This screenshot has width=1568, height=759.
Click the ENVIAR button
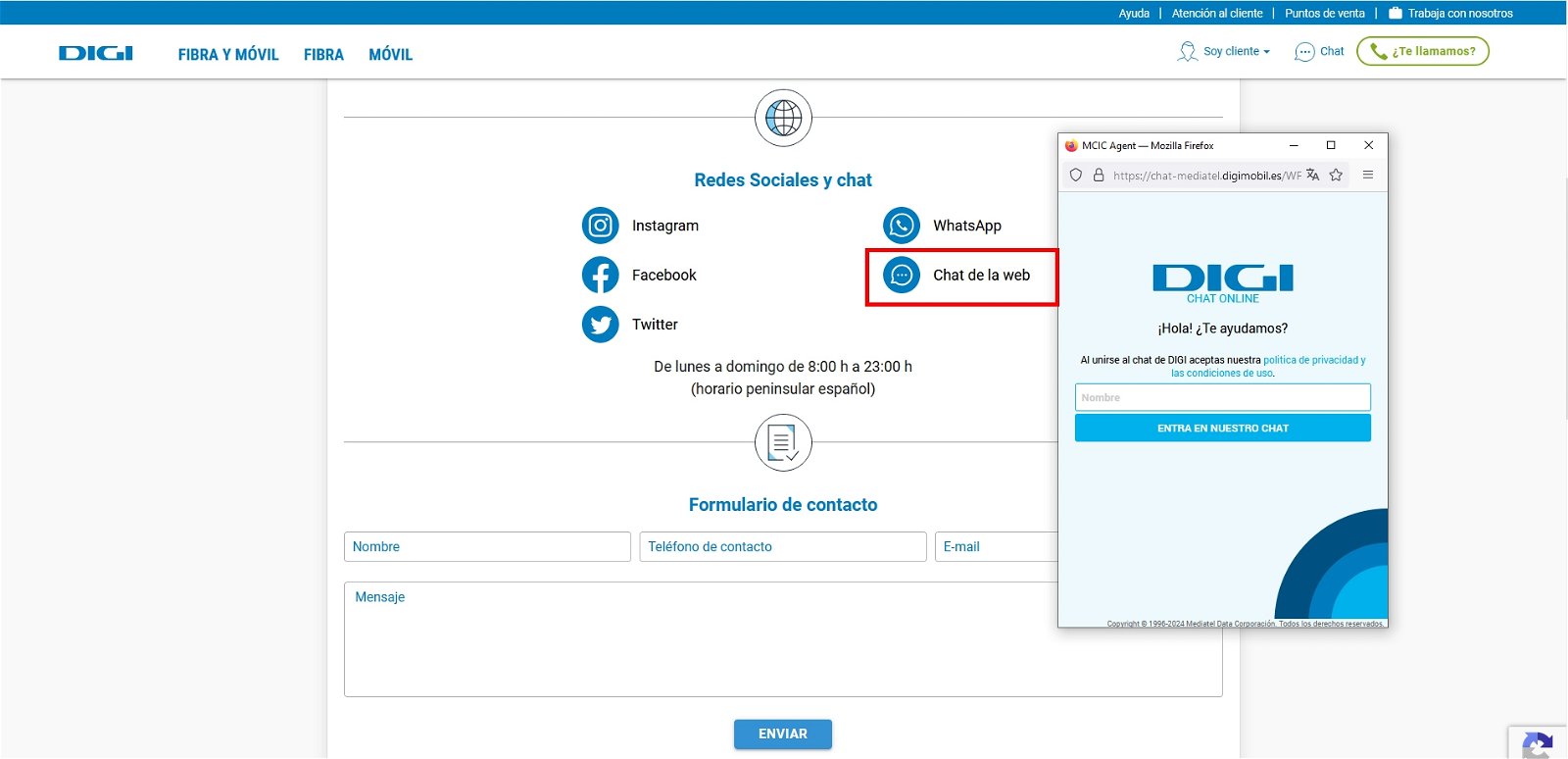[783, 734]
